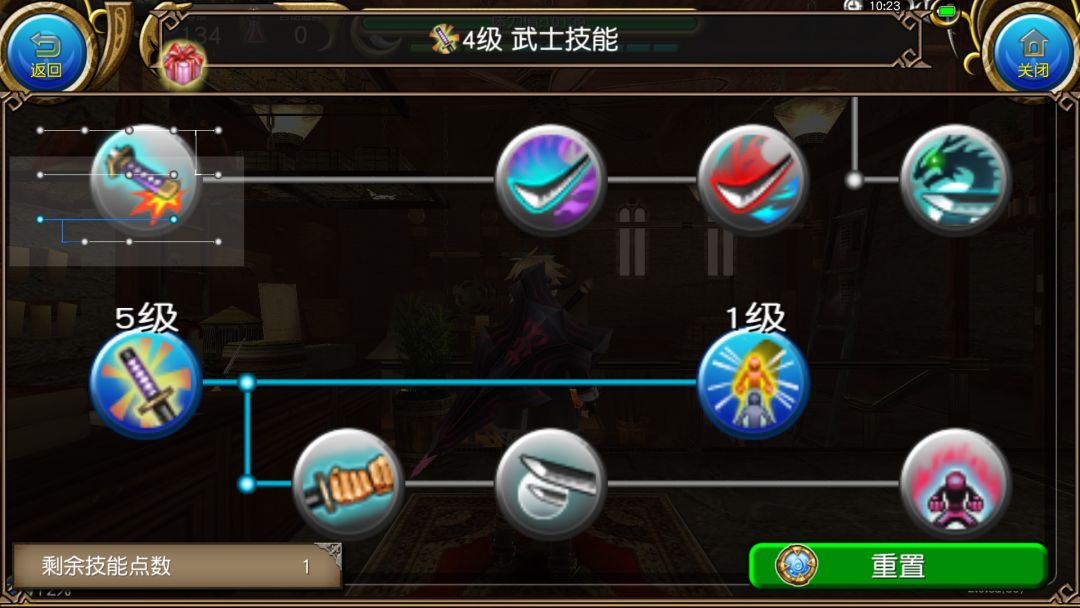
Task: Select the level 1 orange figure skill
Action: [753, 383]
